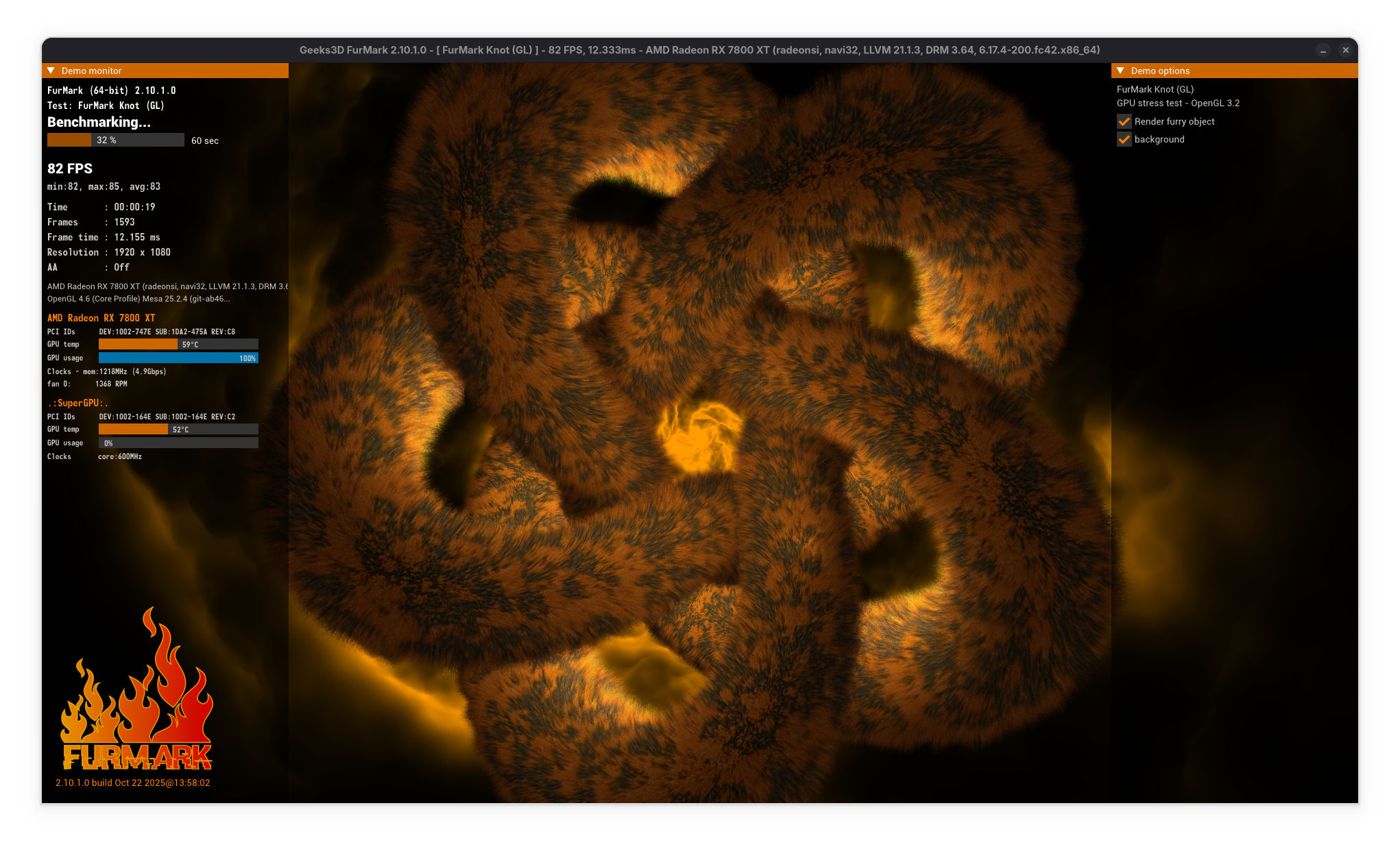
Task: Click the 60 sec duration text
Action: pyautogui.click(x=205, y=140)
